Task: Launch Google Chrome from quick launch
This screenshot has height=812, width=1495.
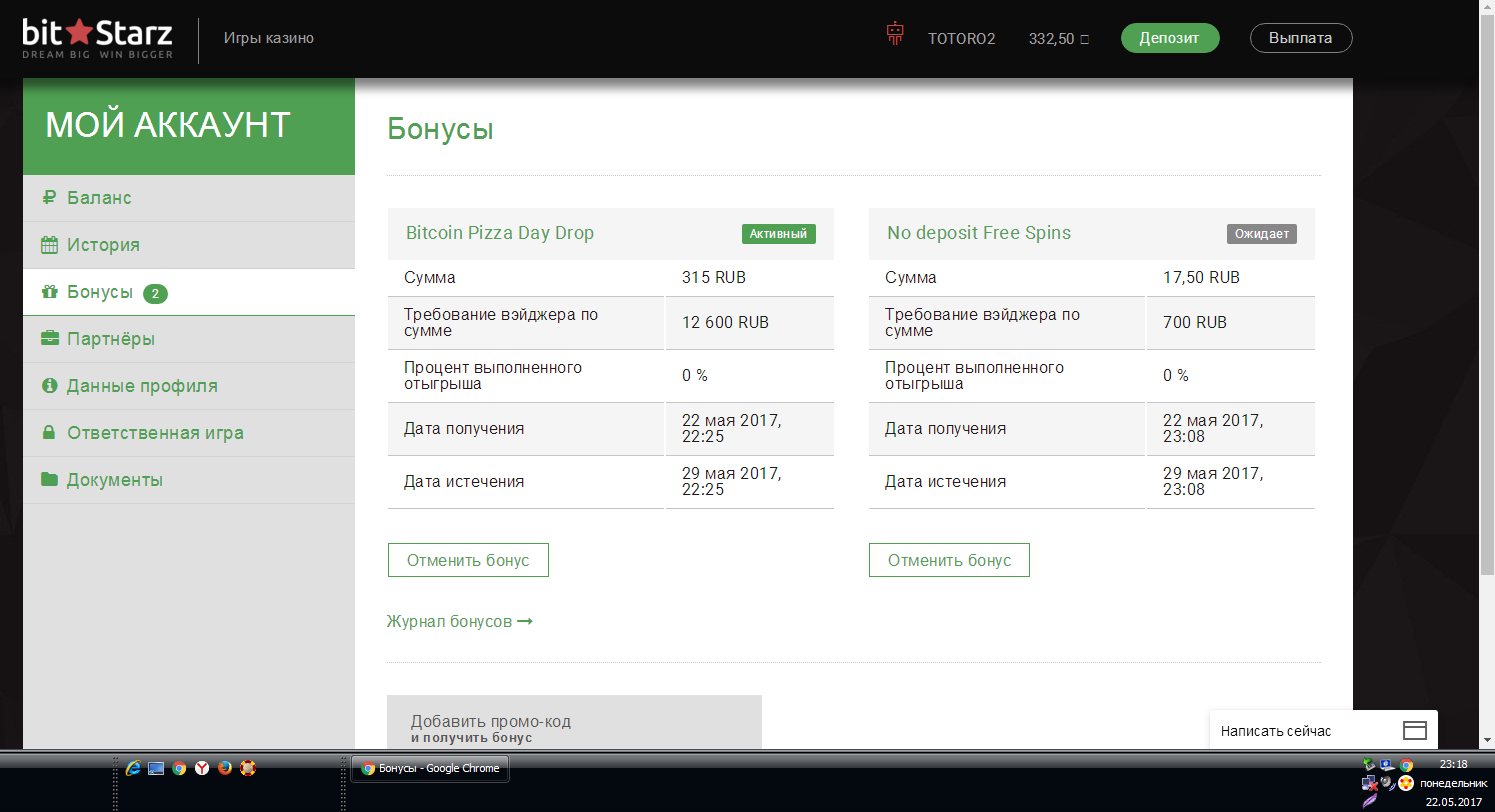Action: point(179,768)
